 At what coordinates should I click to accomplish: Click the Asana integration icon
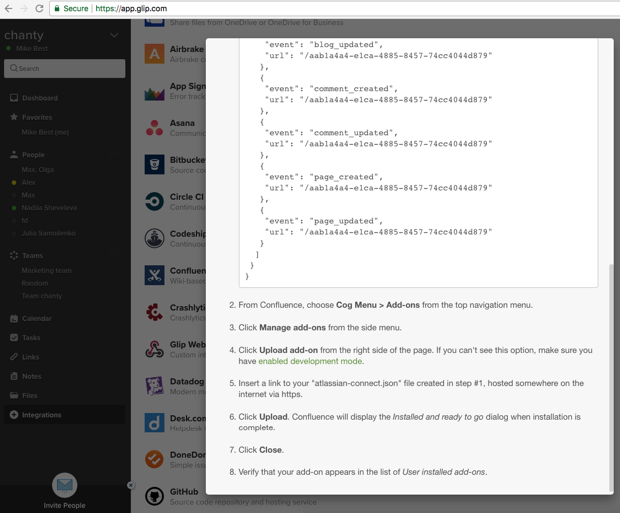point(155,128)
